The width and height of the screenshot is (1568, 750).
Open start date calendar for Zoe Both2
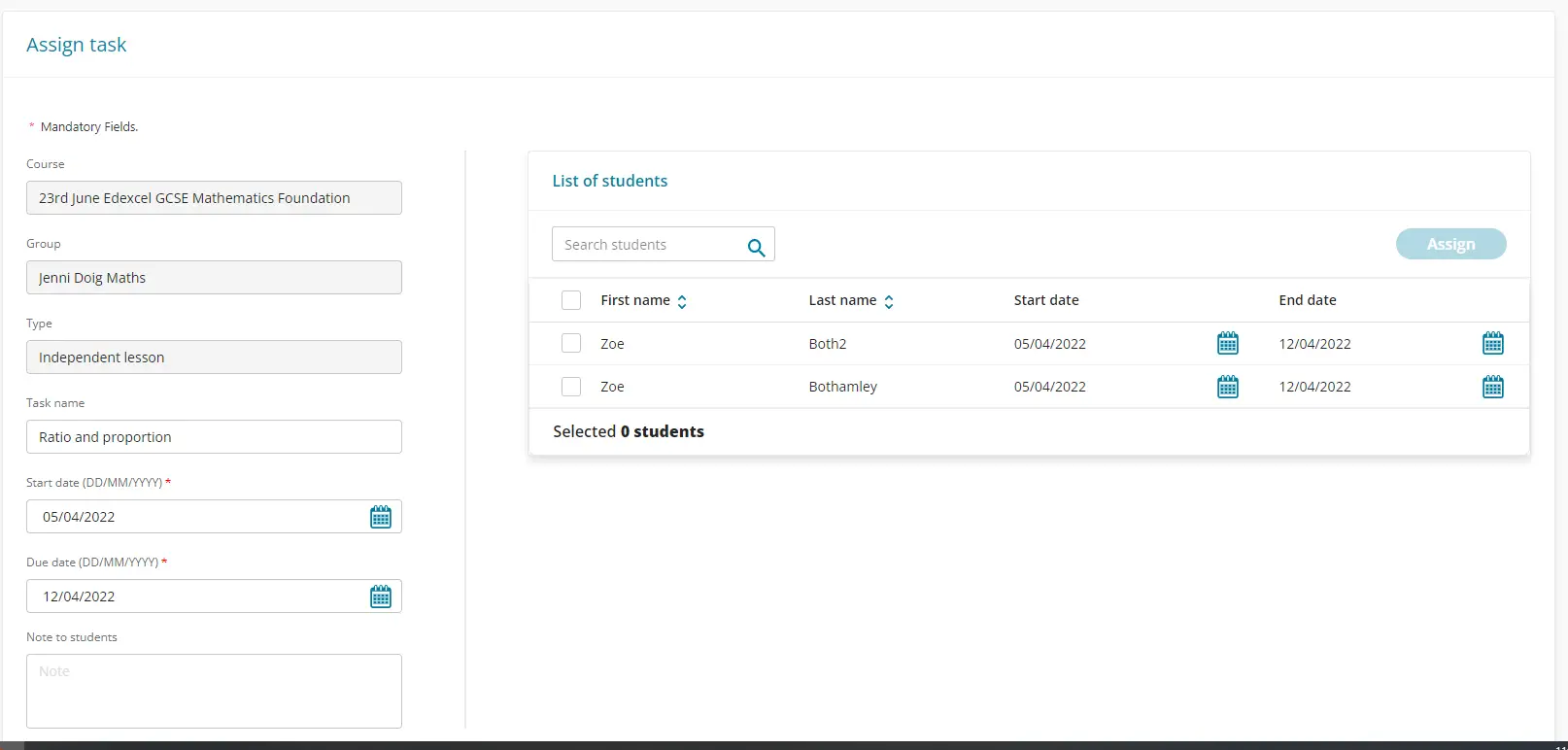[1228, 343]
